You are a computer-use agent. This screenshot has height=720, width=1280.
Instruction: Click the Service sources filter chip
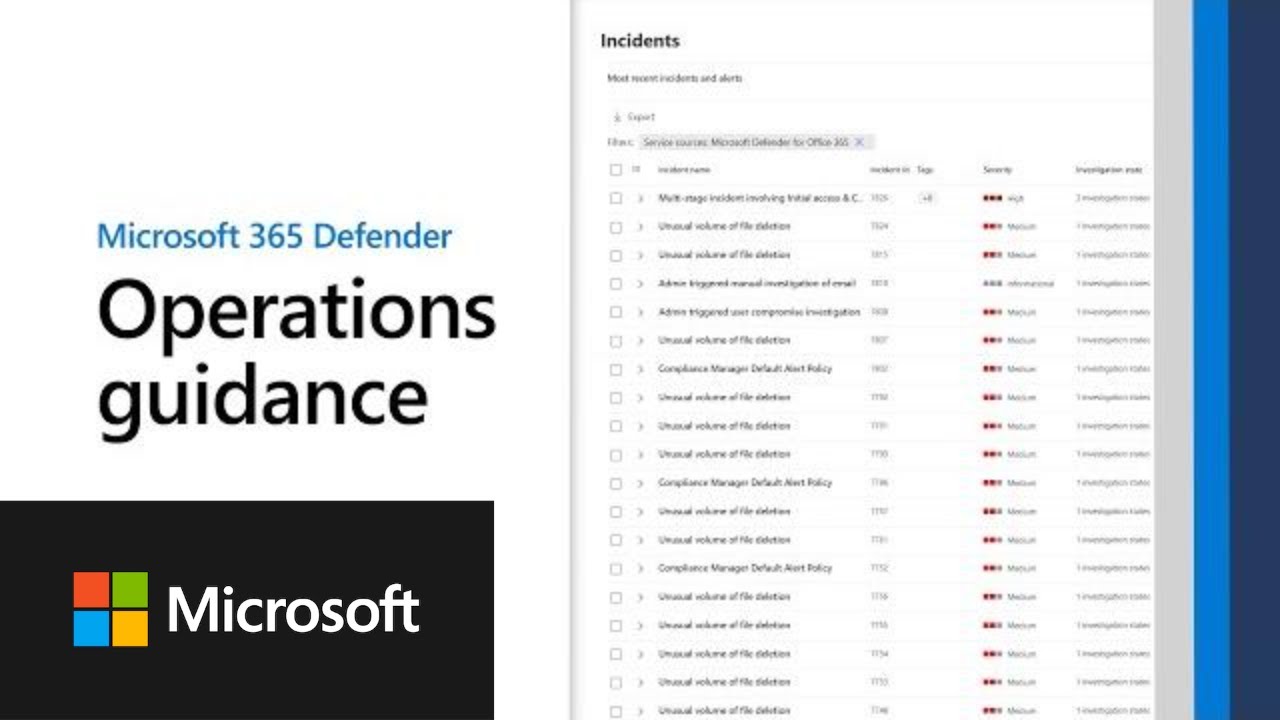[x=755, y=143]
